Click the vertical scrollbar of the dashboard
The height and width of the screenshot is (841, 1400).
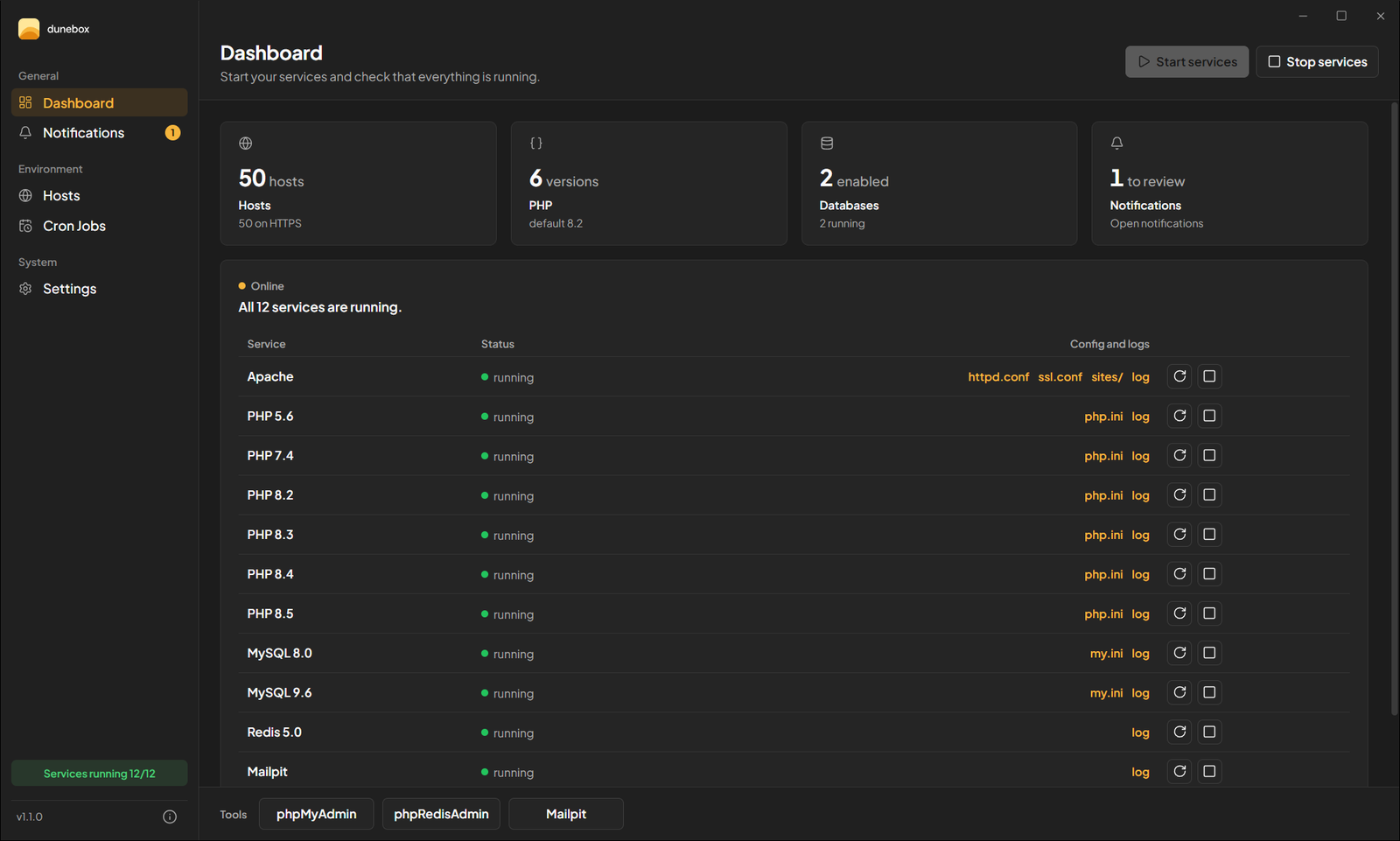pyautogui.click(x=1395, y=409)
